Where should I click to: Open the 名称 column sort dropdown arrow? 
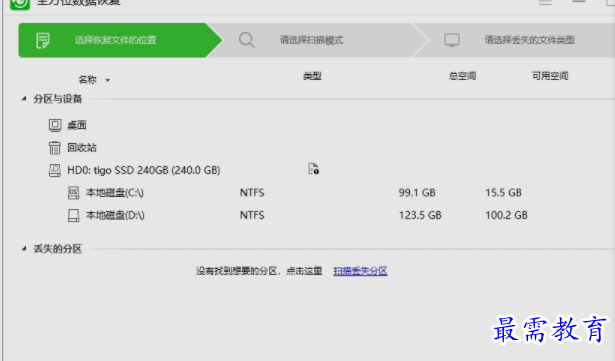(107, 80)
